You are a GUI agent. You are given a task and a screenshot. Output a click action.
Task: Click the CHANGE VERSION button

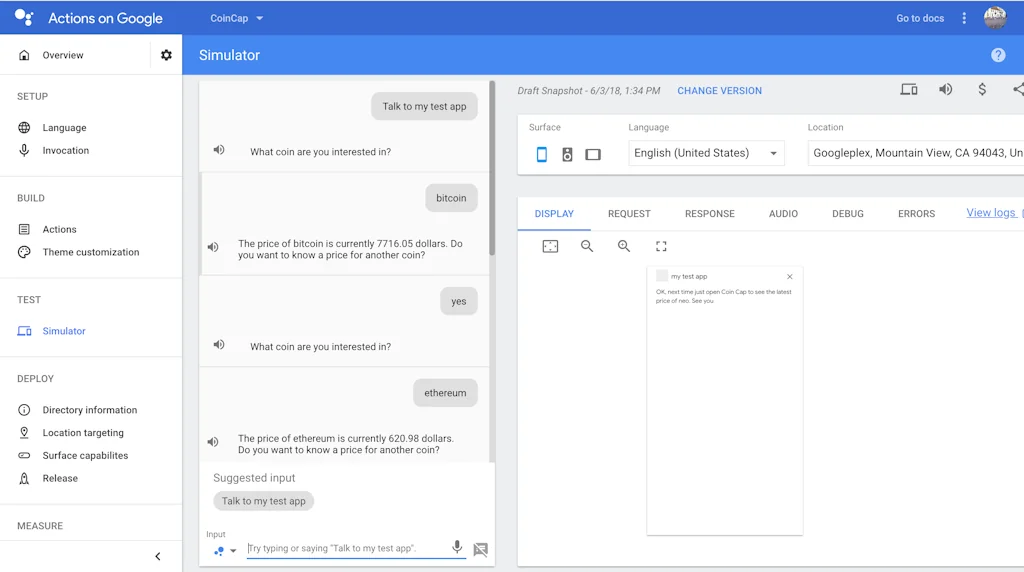tap(719, 90)
